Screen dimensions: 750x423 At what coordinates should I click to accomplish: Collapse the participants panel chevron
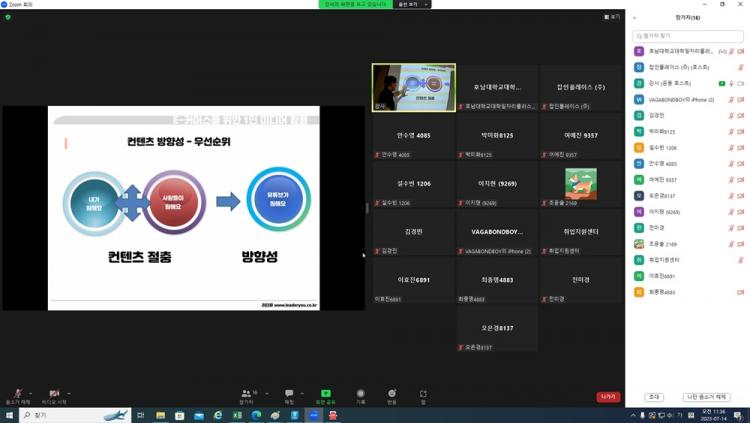(634, 17)
